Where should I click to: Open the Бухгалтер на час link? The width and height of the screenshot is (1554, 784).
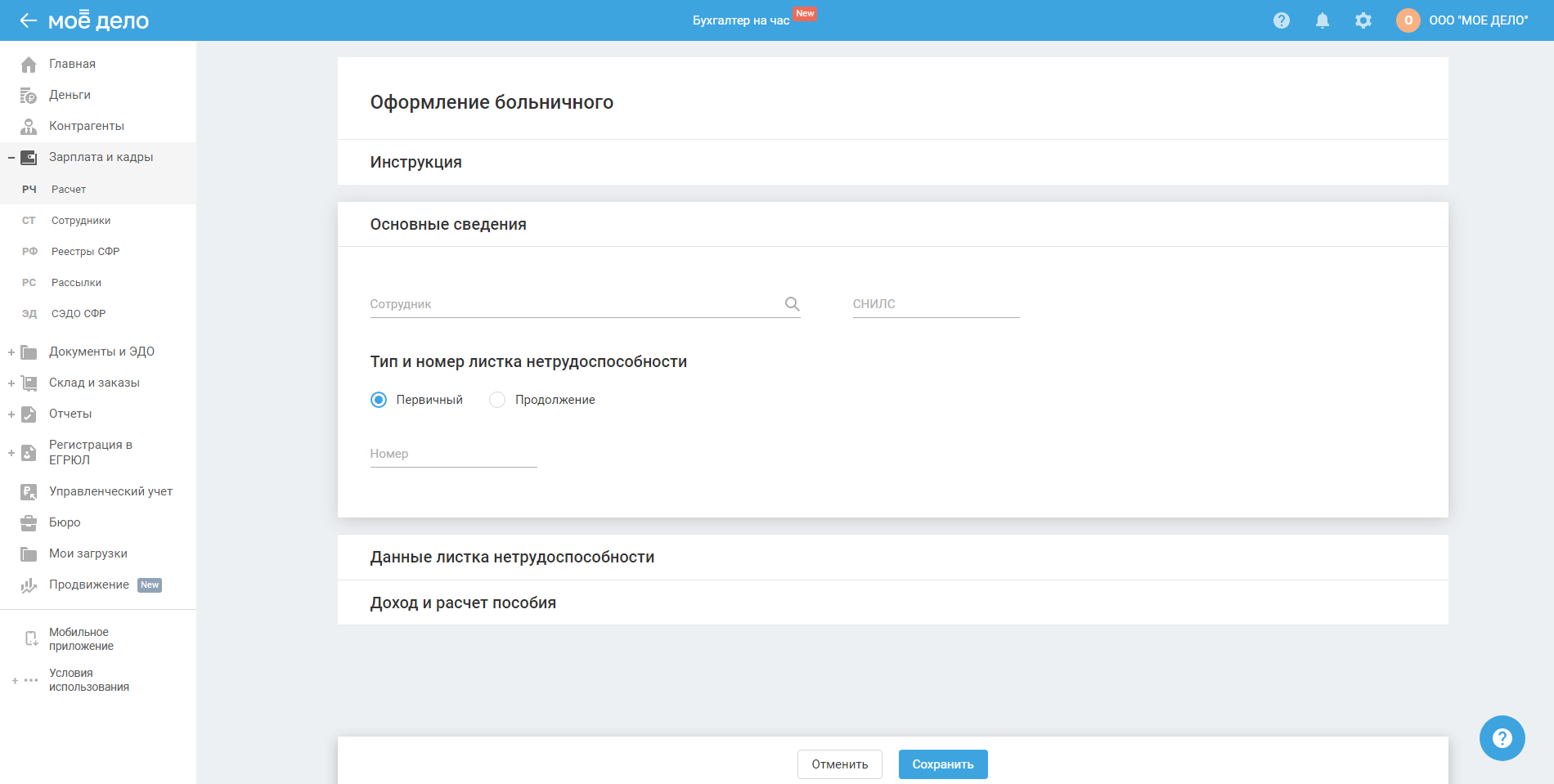pyautogui.click(x=741, y=20)
